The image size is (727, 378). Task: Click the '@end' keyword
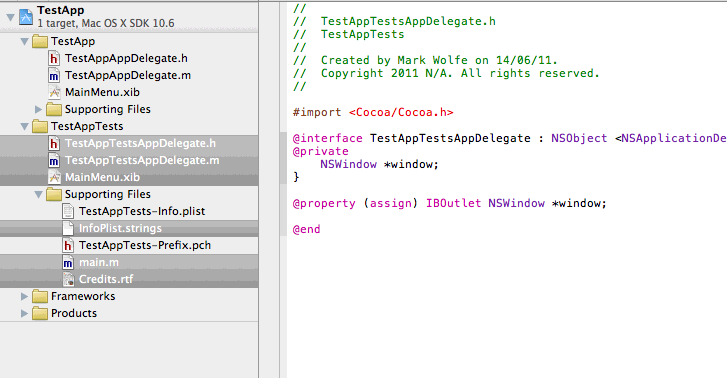click(306, 229)
